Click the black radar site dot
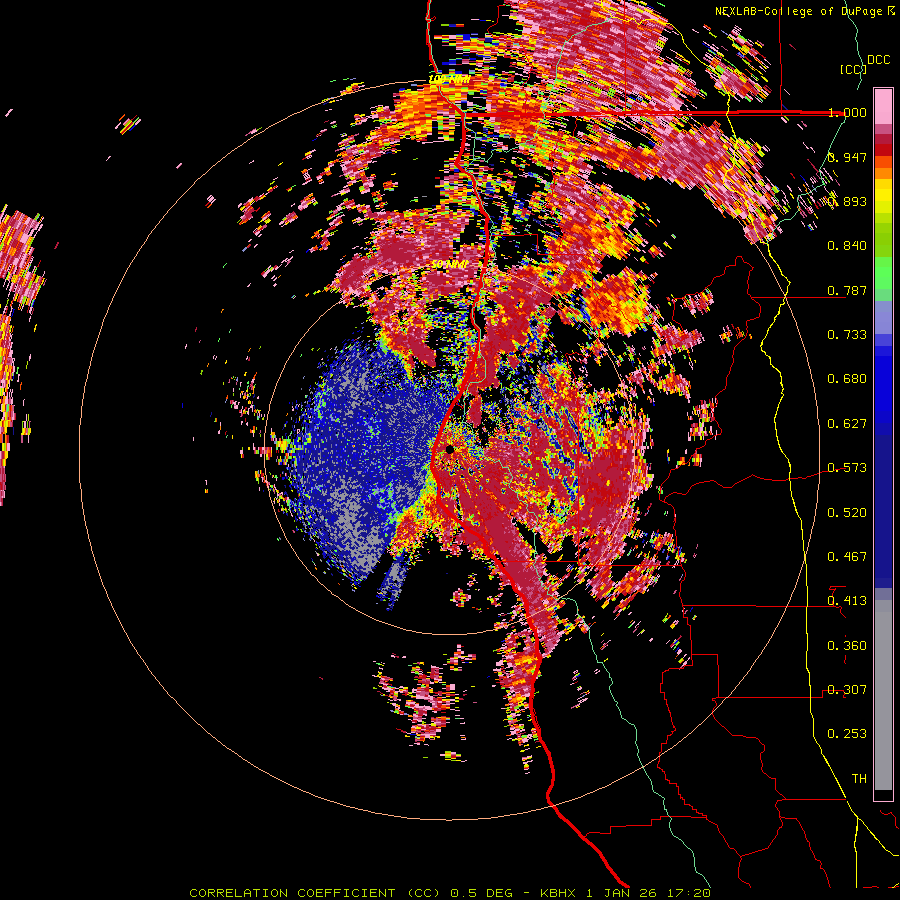The image size is (900, 900). [449, 449]
